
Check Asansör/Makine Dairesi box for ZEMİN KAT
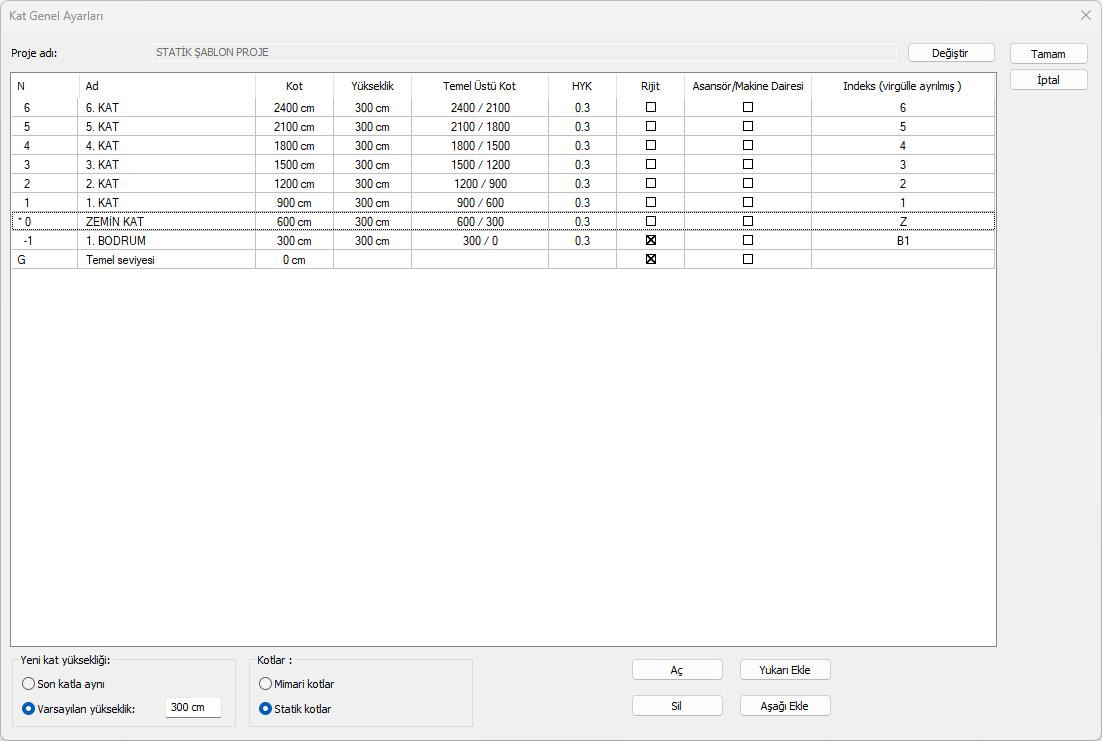coord(748,221)
